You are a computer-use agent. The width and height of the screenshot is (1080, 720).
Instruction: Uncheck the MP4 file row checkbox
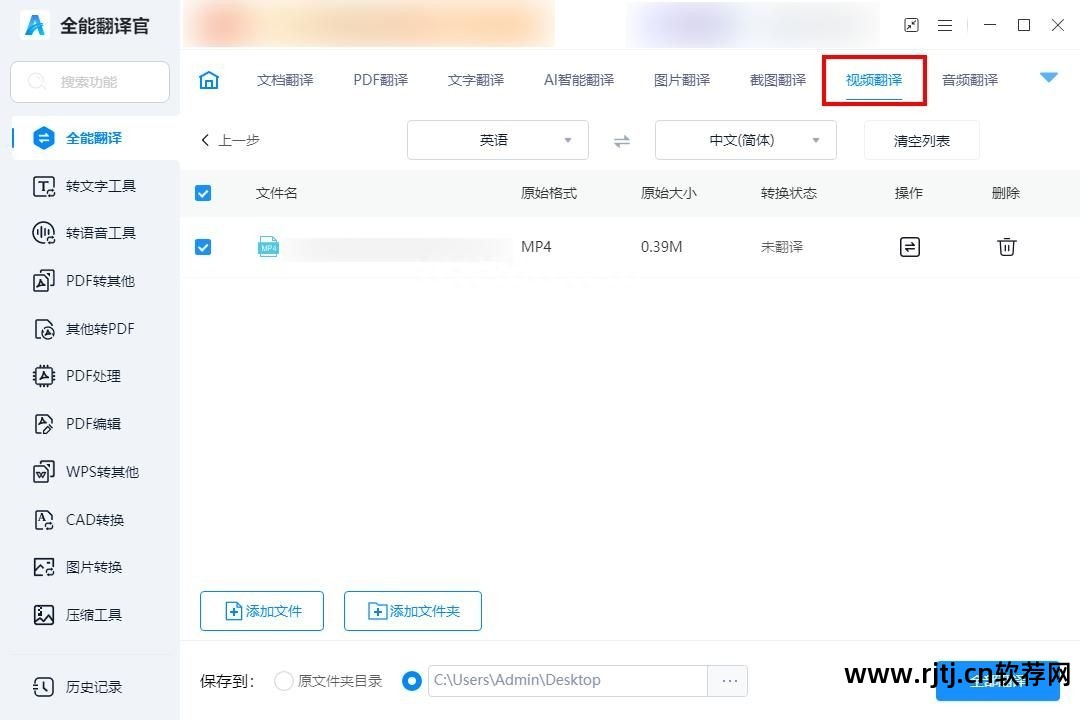coord(203,246)
